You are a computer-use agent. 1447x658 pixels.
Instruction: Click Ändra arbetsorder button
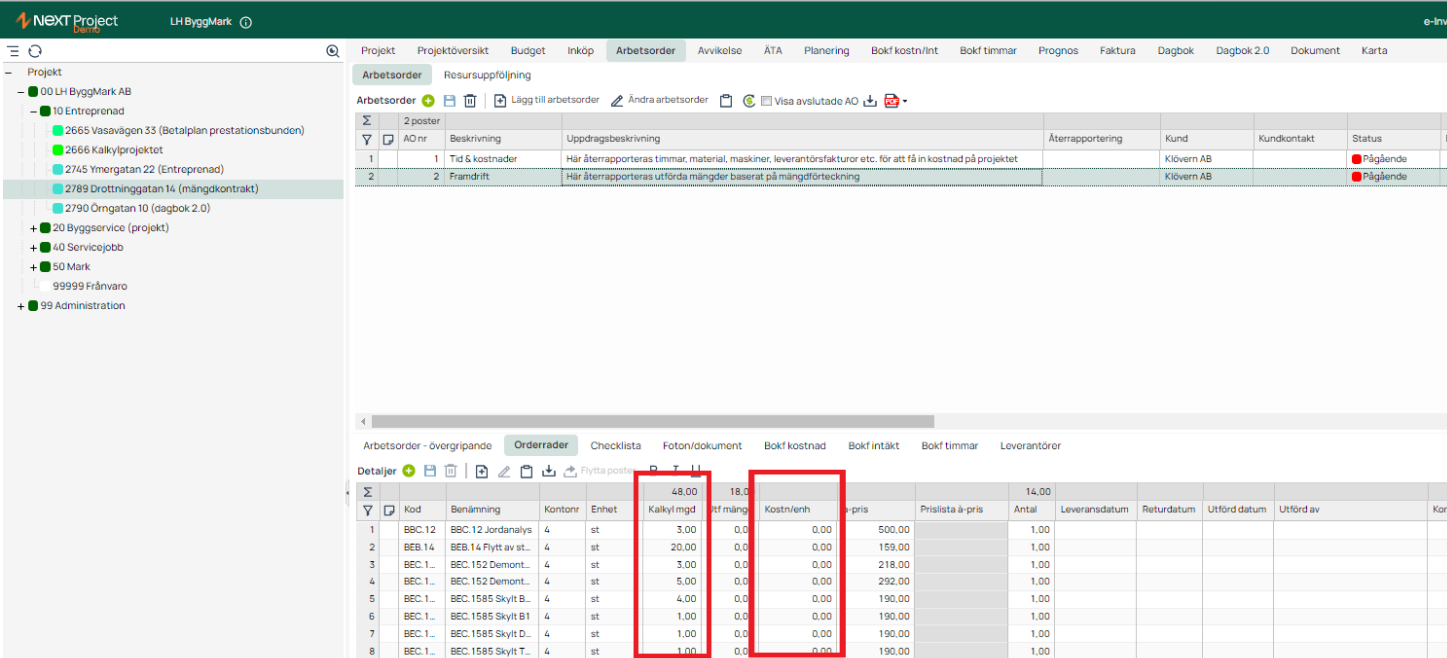[x=660, y=101]
